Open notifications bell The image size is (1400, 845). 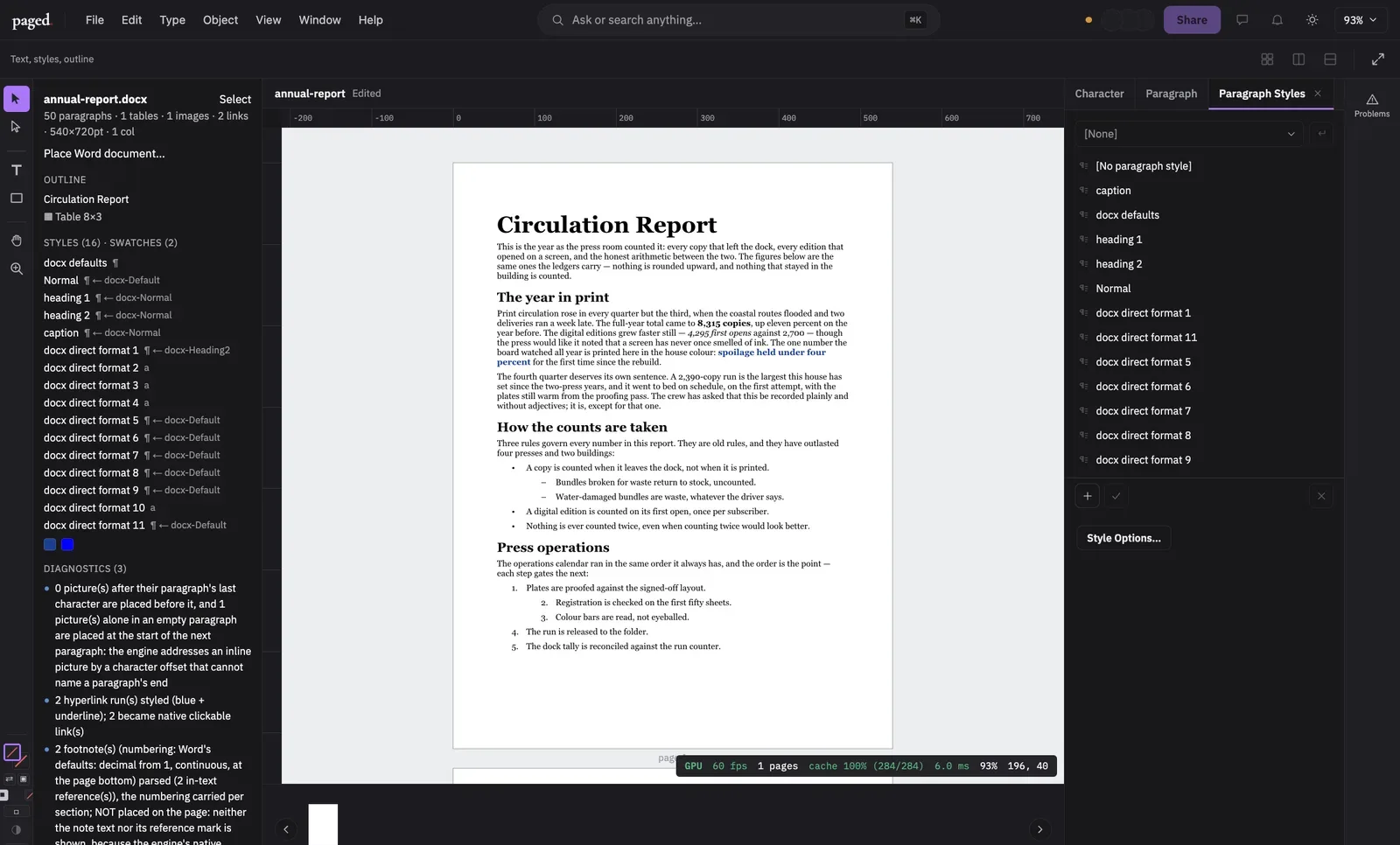click(x=1277, y=20)
